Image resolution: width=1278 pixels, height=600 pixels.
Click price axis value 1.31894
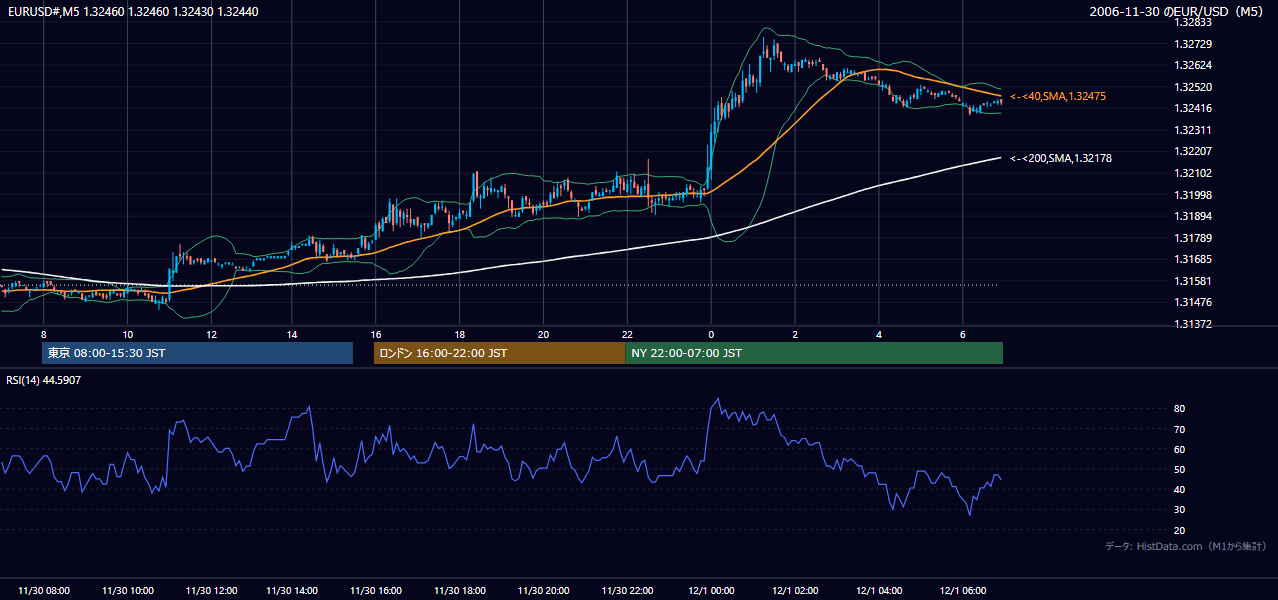click(1194, 216)
